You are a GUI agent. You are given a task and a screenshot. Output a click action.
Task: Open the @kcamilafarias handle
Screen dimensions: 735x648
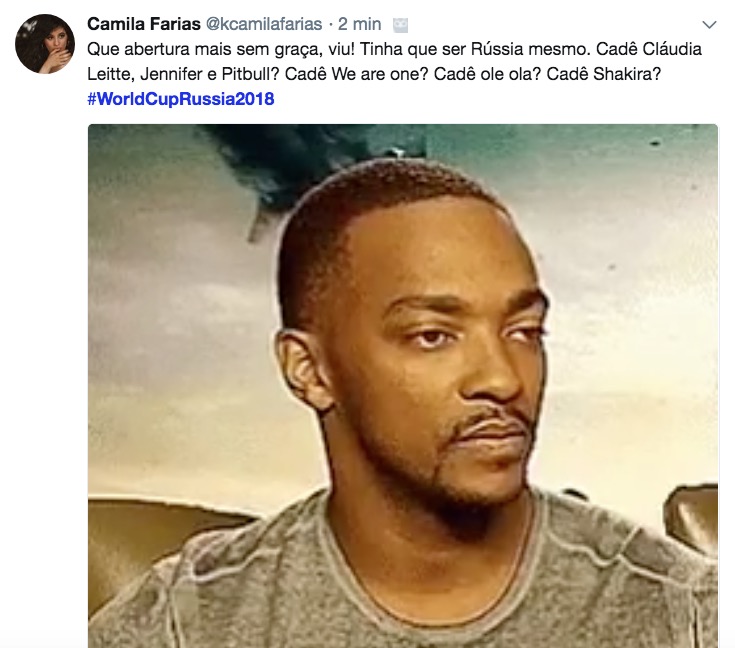pyautogui.click(x=264, y=24)
